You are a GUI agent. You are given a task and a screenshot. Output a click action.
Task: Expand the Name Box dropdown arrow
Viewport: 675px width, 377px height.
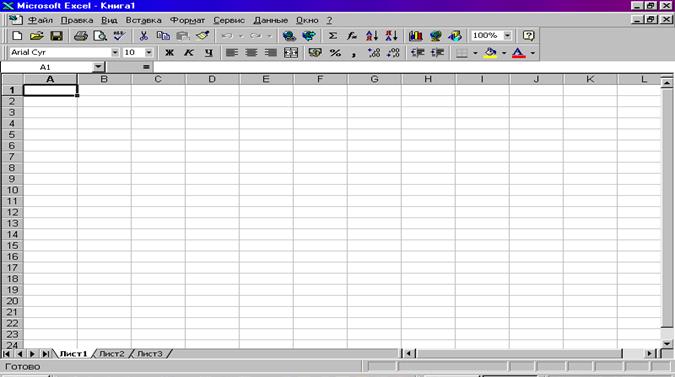(98, 67)
